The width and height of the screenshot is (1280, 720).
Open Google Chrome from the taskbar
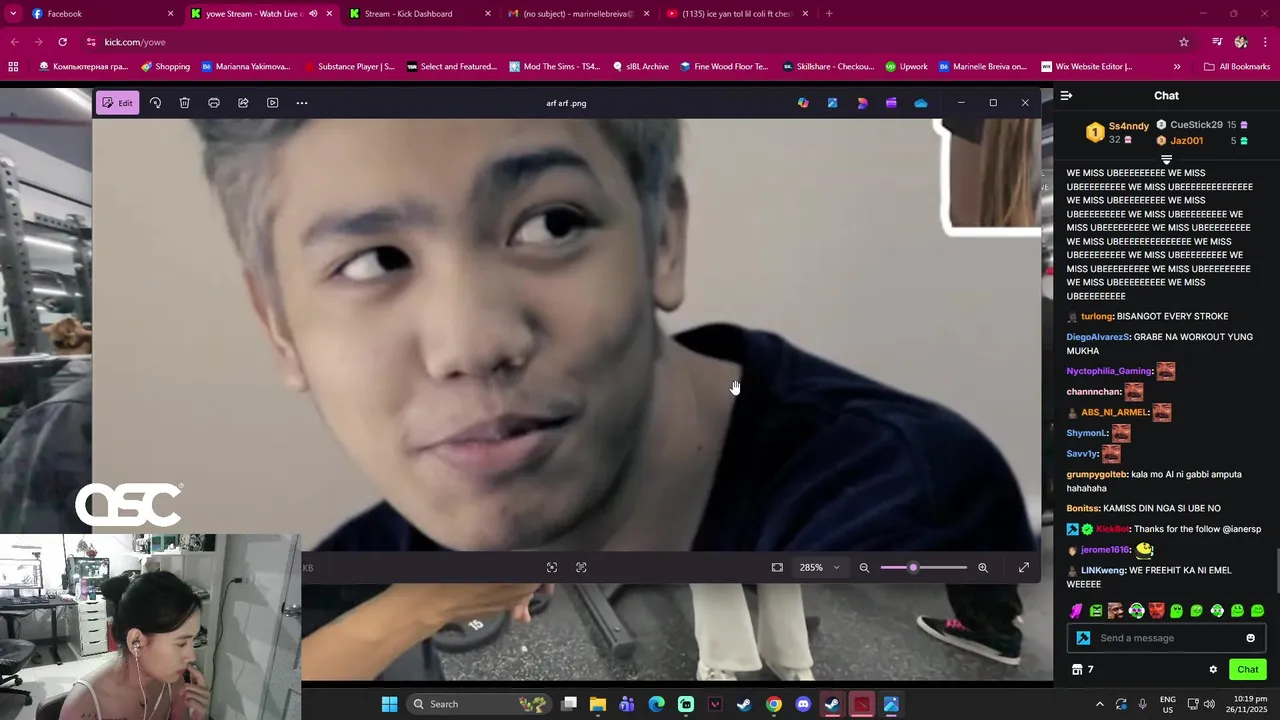point(774,704)
